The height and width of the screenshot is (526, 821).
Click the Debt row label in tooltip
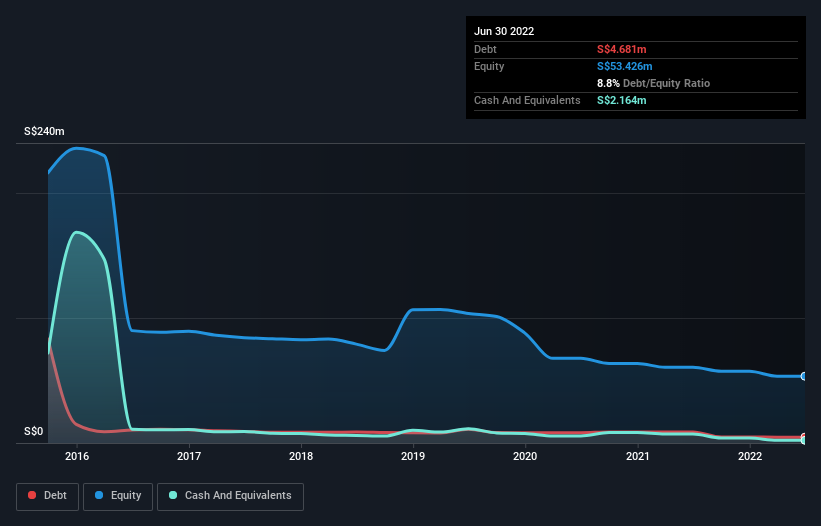click(x=485, y=49)
